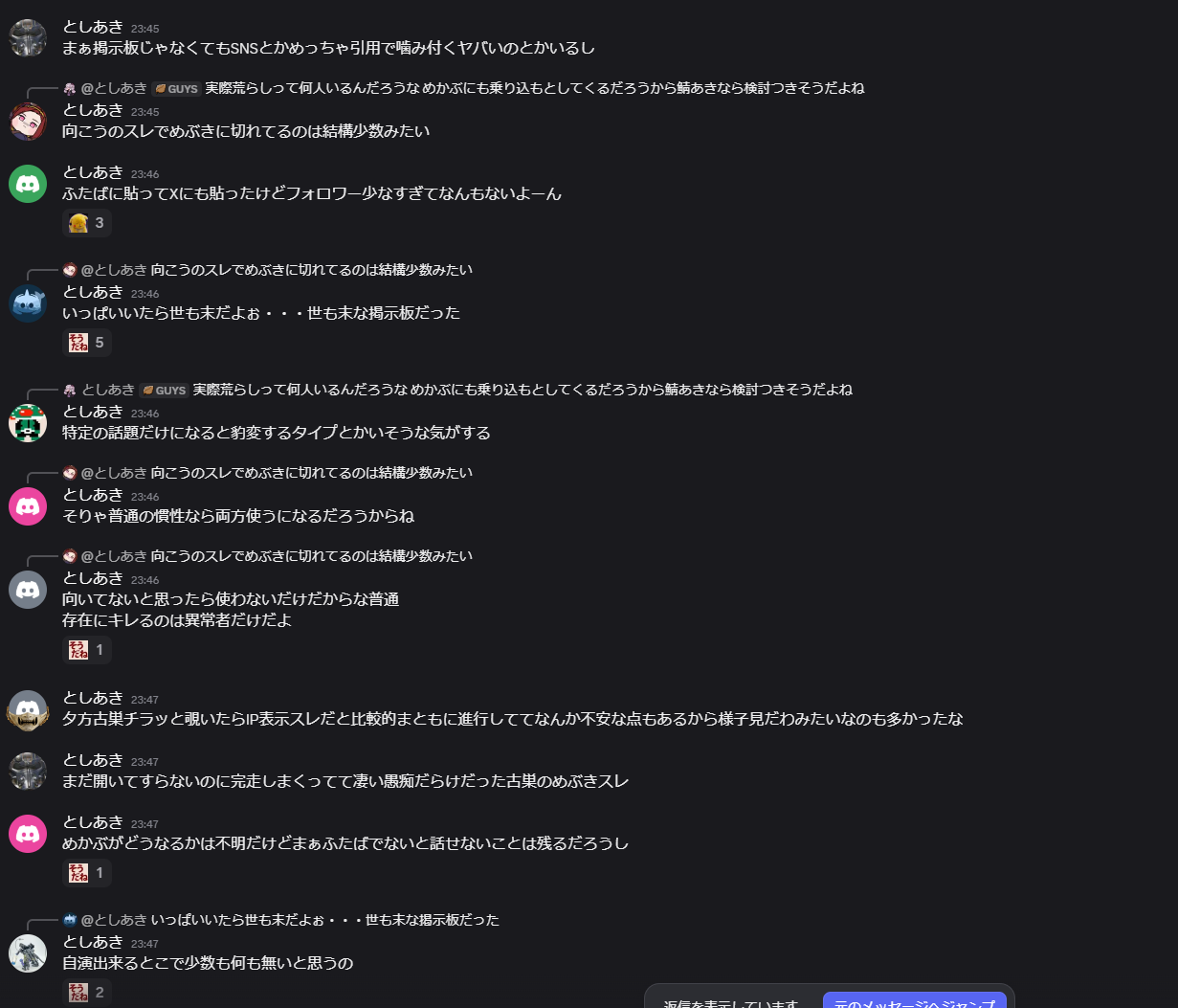Jump to quoted reply いっぱいいたら世も末だよぉ
Screen dimensions: 1178x1008
click(325, 920)
